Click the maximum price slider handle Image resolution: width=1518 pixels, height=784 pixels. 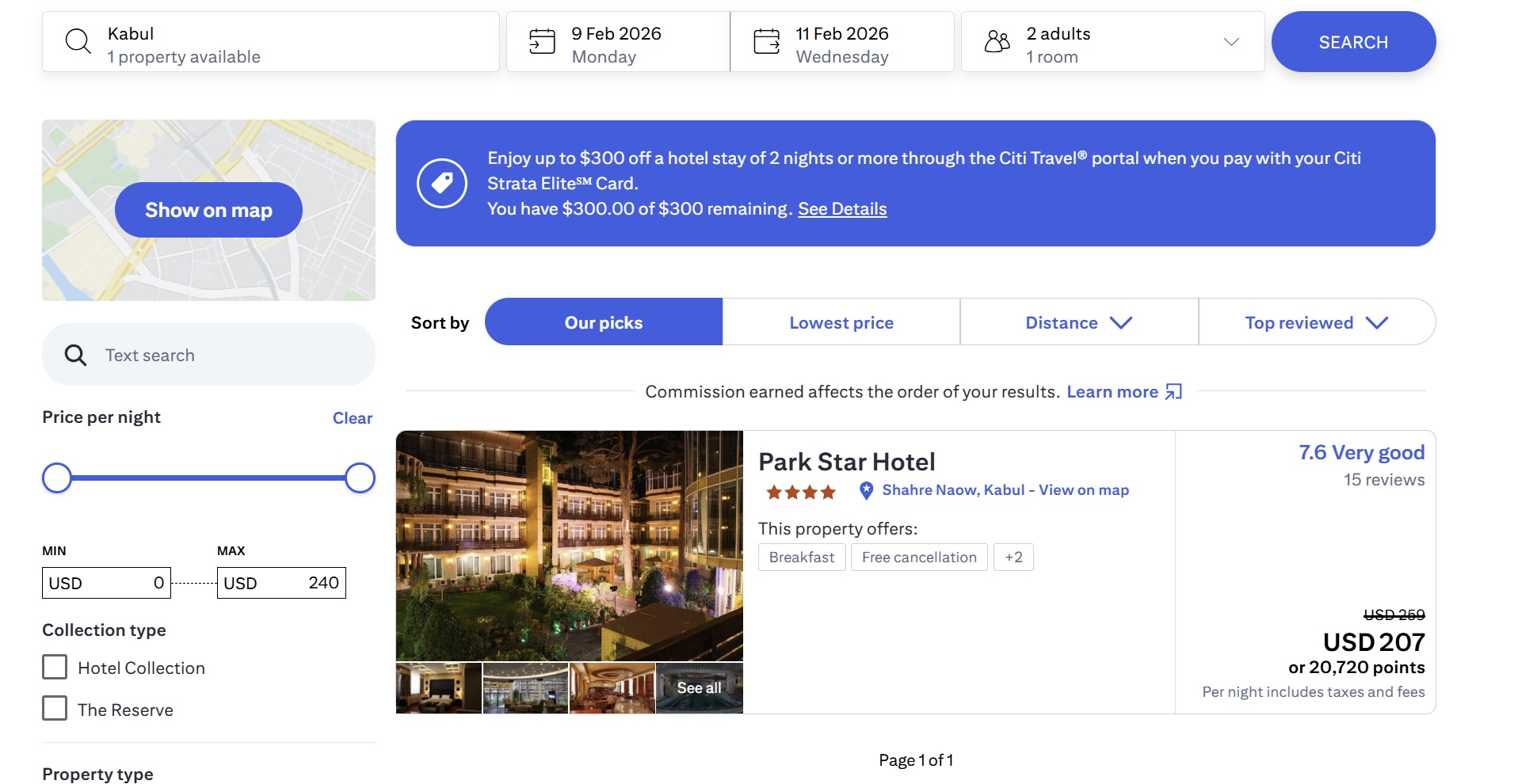tap(360, 478)
